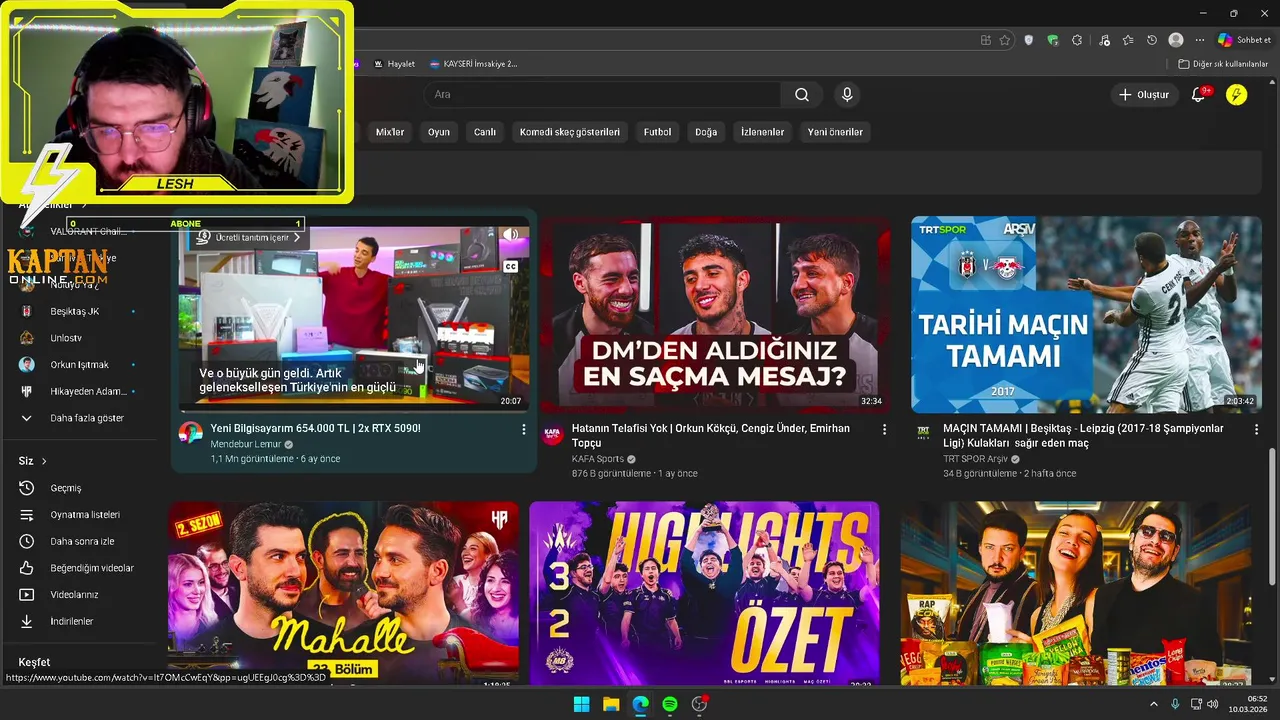Open Edge favorites list icon
This screenshot has height=720, width=1280.
coord(1128,40)
